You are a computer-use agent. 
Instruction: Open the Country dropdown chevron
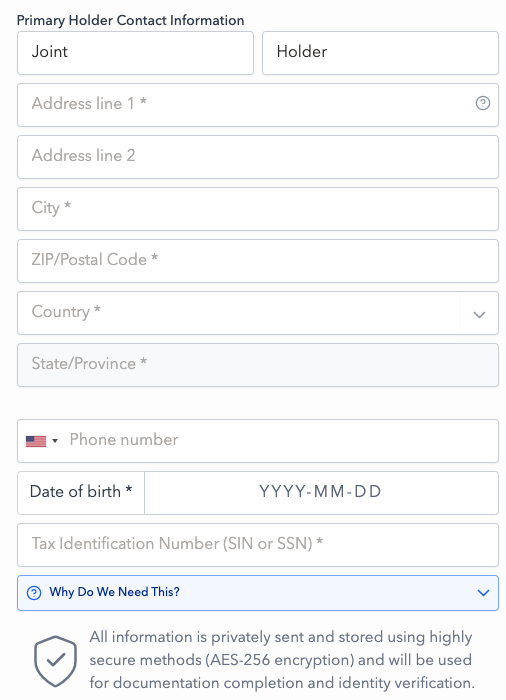pos(479,314)
